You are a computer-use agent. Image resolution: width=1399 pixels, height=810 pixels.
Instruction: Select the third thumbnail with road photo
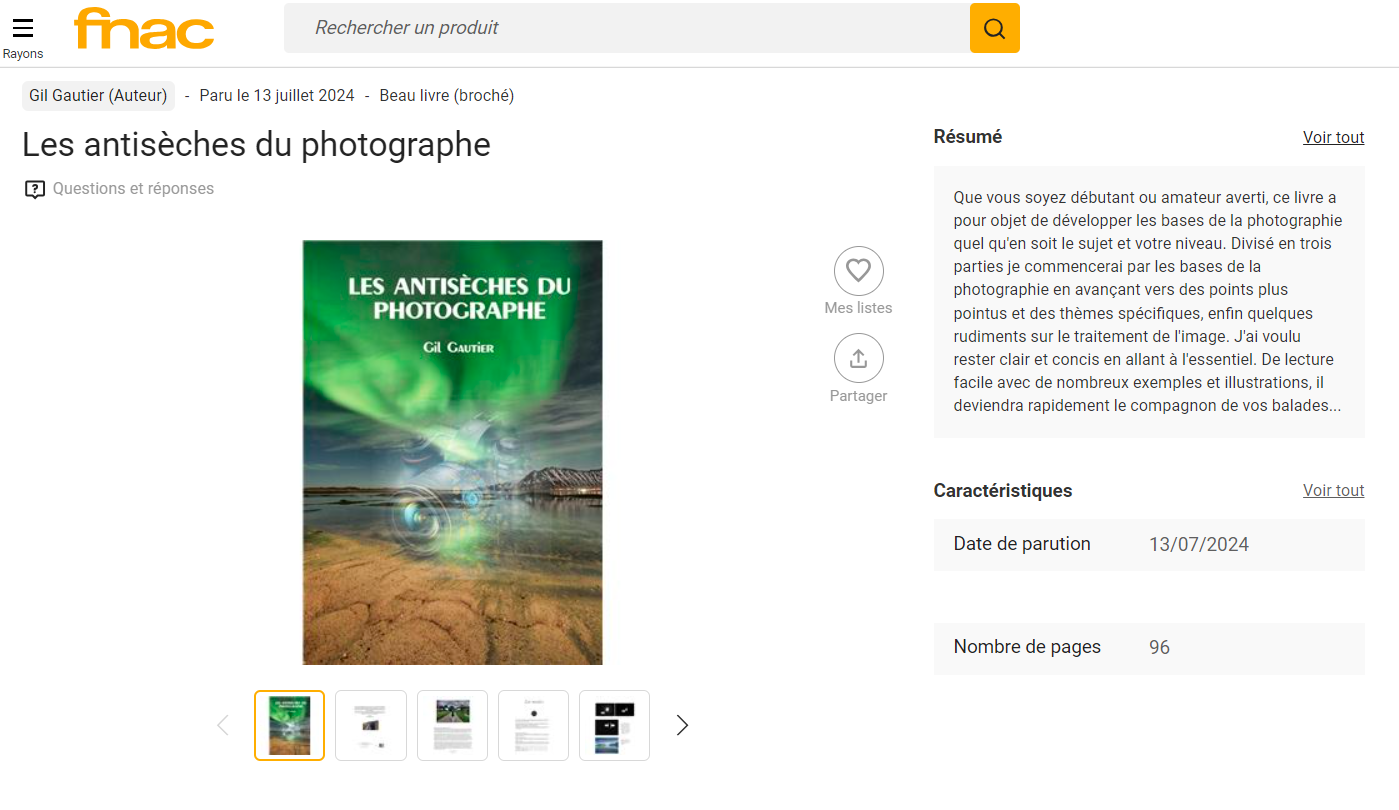452,725
